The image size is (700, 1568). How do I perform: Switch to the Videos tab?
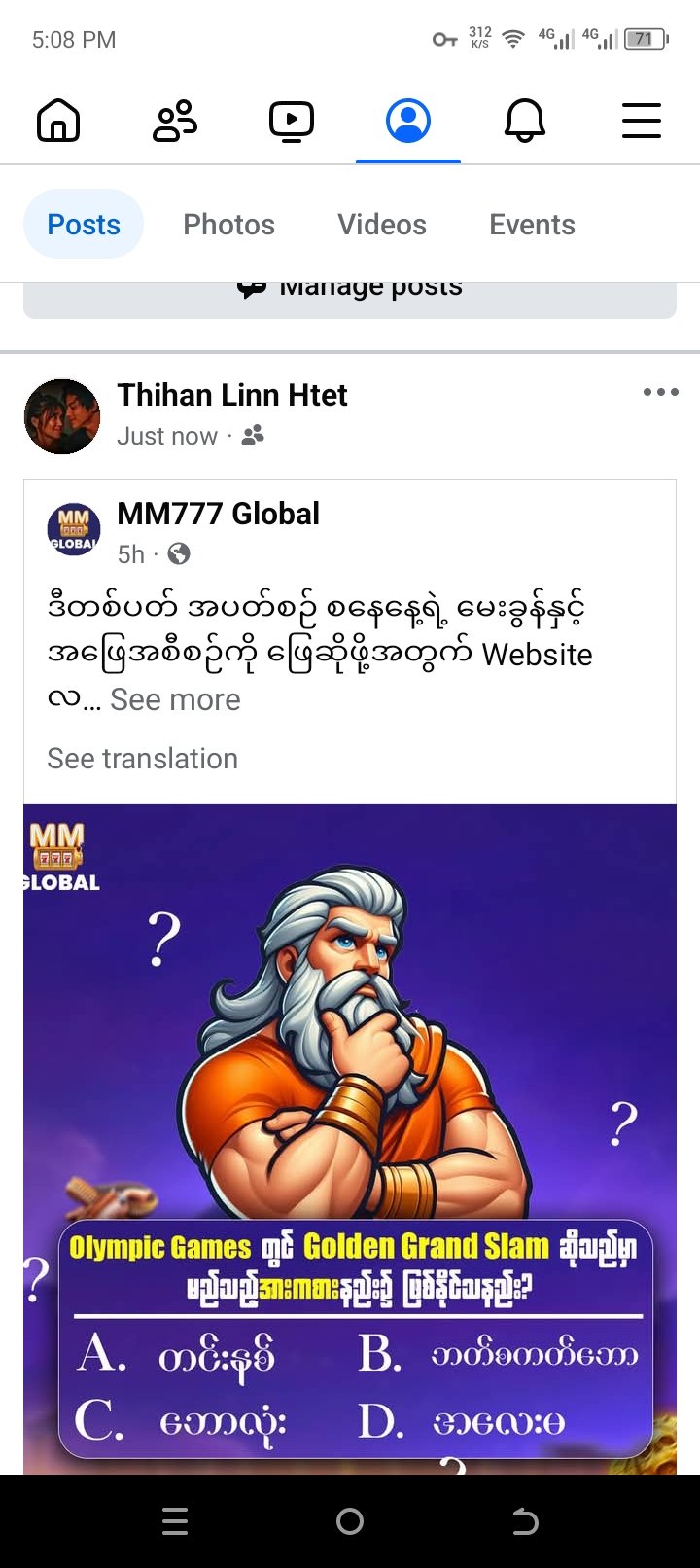point(382,225)
